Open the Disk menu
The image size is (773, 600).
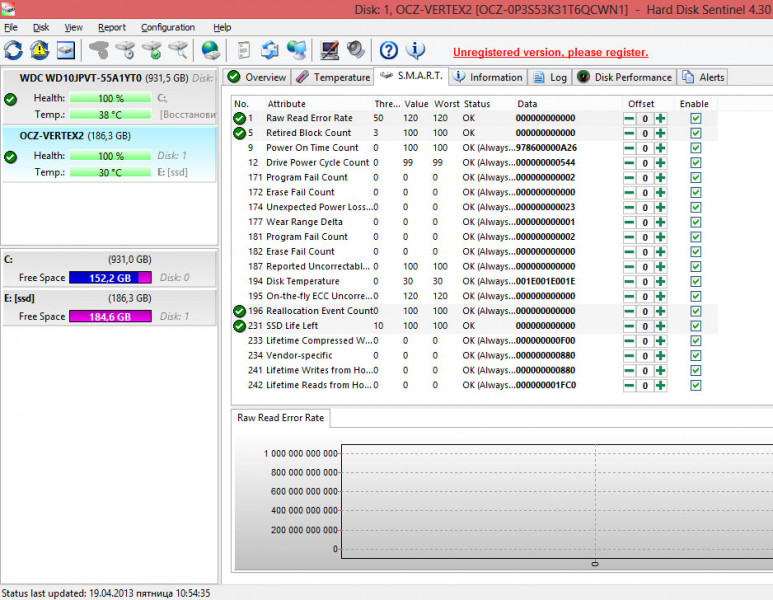click(41, 27)
